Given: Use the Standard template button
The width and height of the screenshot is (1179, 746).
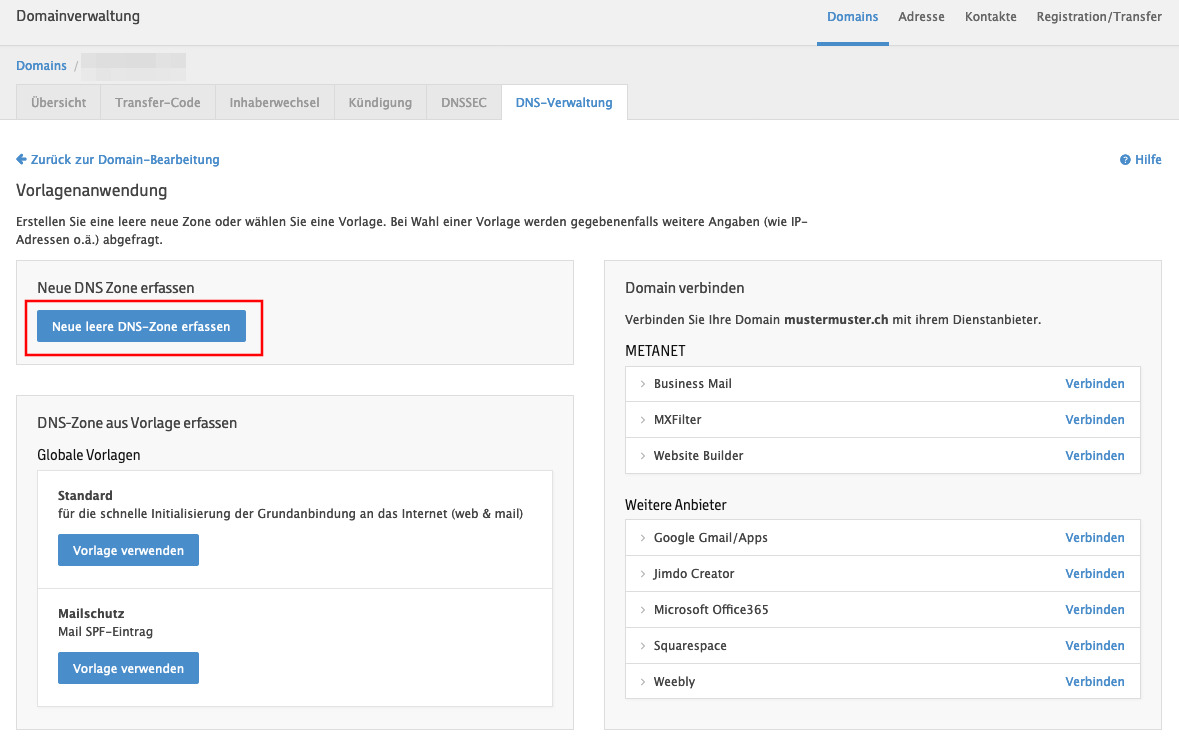Looking at the screenshot, I should tap(128, 550).
